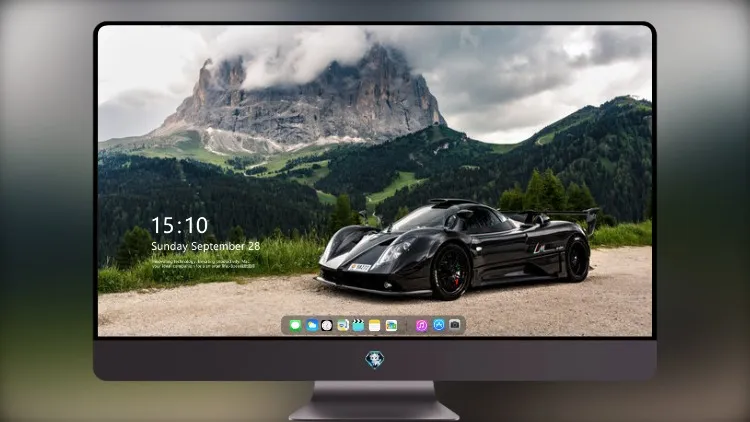The width and height of the screenshot is (750, 422).
Task: Open the yellow Notes app in dock
Action: [x=375, y=325]
